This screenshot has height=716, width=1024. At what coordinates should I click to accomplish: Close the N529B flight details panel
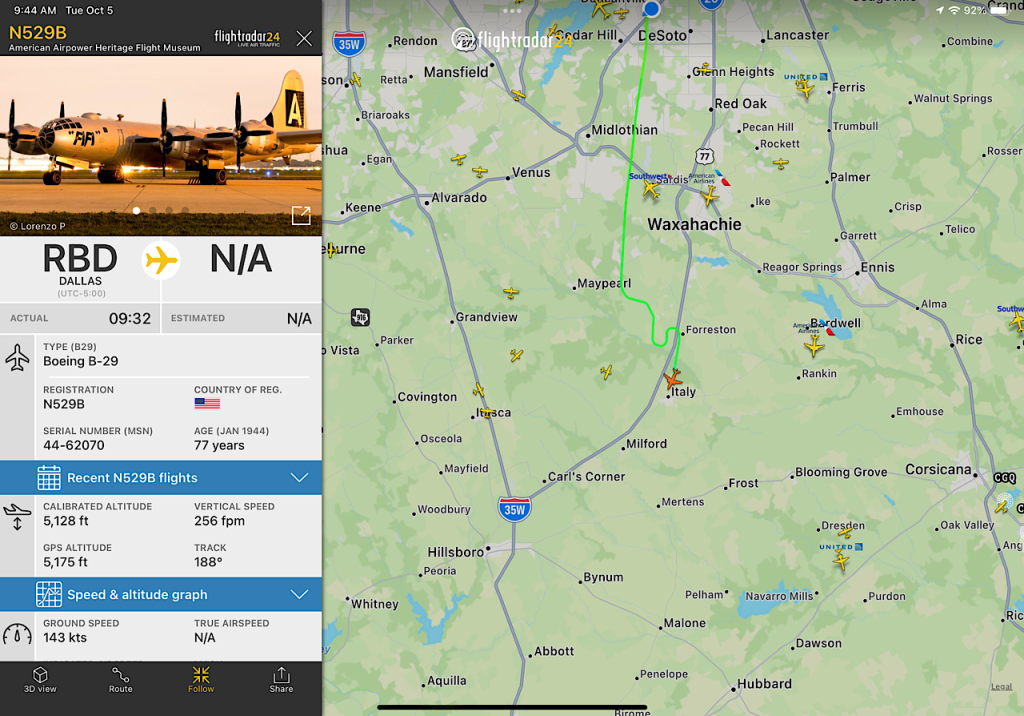tap(304, 39)
